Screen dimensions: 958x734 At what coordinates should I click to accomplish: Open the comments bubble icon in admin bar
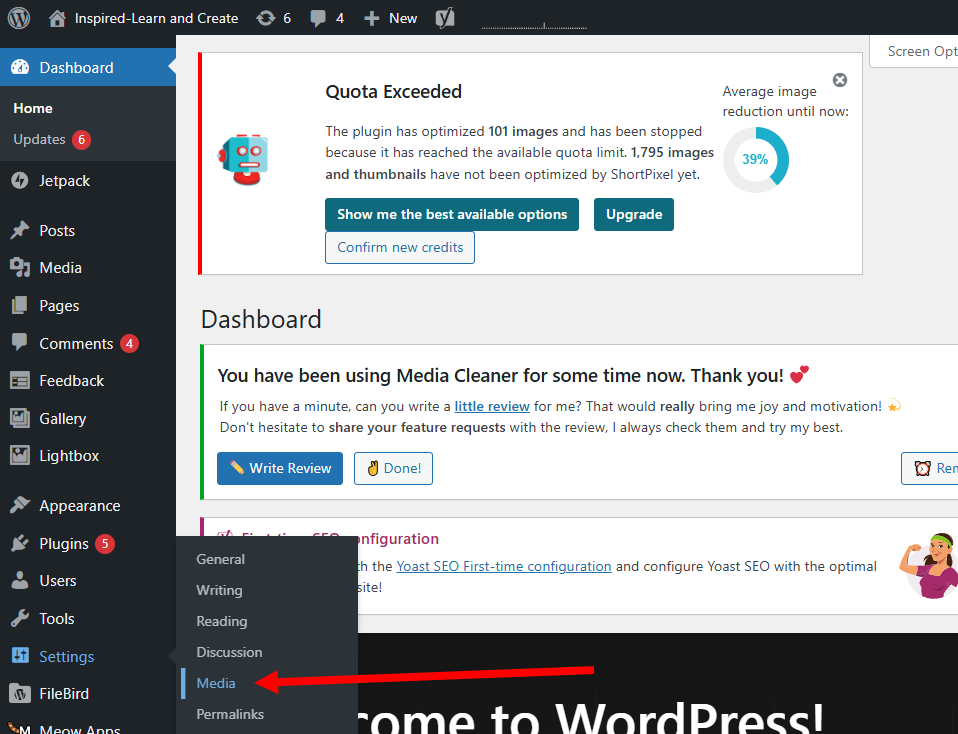click(x=318, y=18)
